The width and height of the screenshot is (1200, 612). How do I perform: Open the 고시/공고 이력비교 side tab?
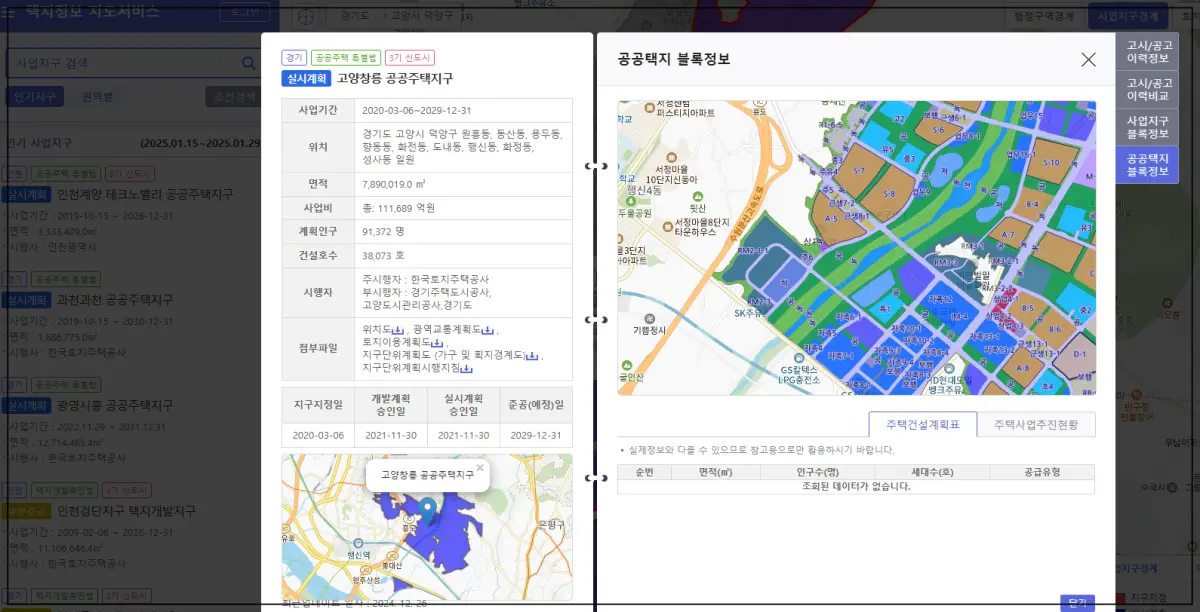coord(1147,90)
